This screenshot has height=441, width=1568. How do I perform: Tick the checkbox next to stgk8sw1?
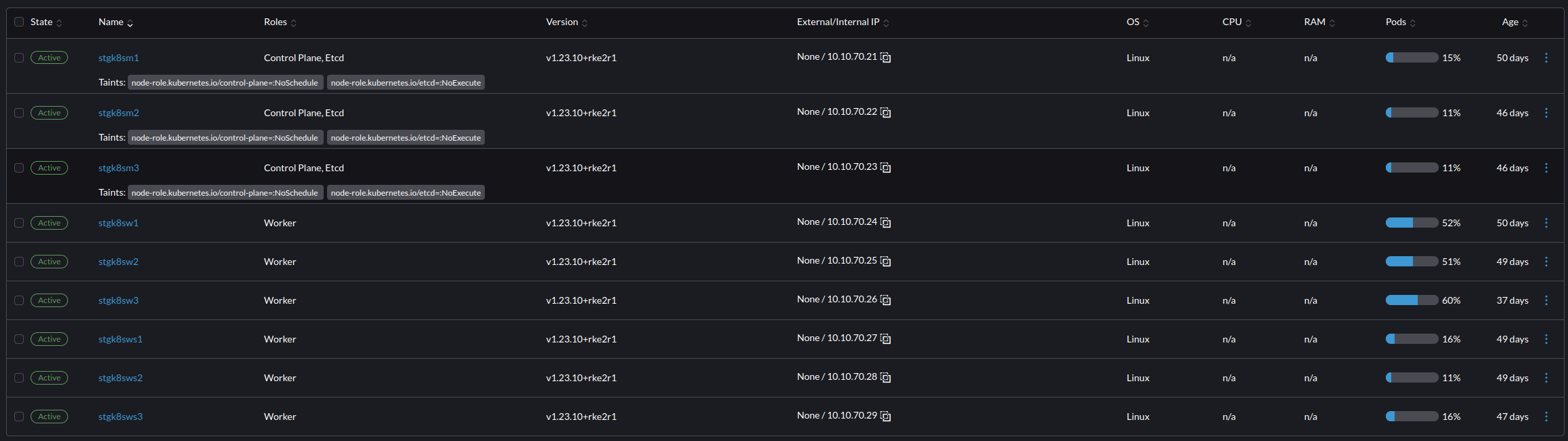coord(18,222)
